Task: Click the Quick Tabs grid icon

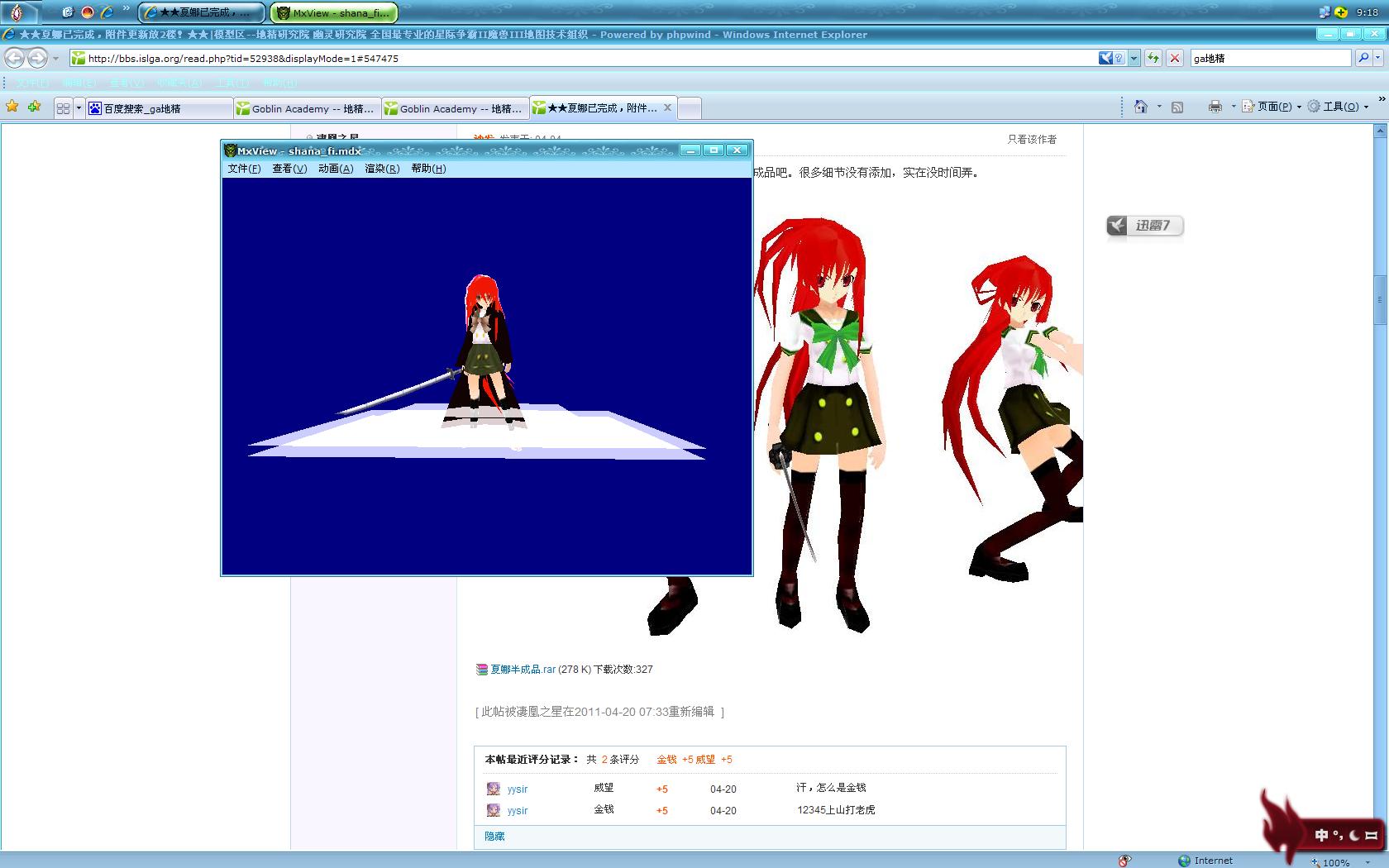Action: click(x=63, y=108)
